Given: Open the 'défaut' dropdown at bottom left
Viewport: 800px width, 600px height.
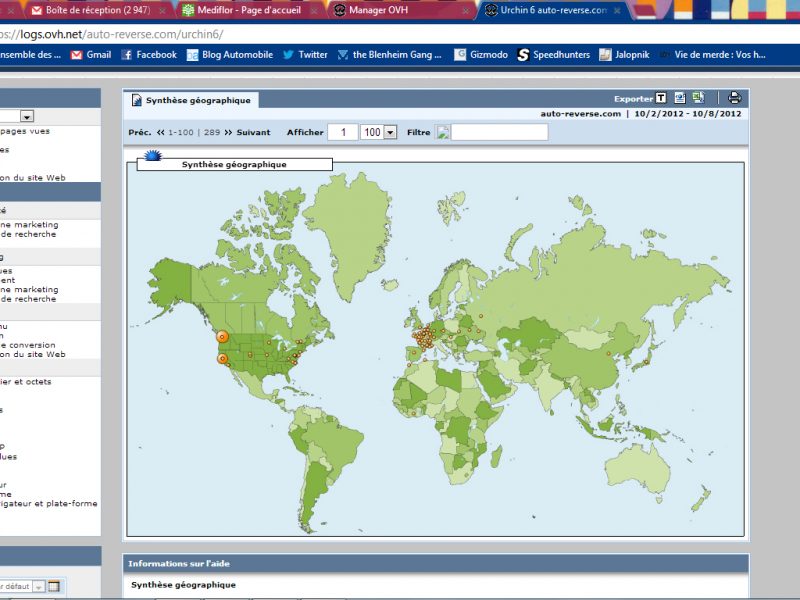Looking at the screenshot, I should 38,586.
